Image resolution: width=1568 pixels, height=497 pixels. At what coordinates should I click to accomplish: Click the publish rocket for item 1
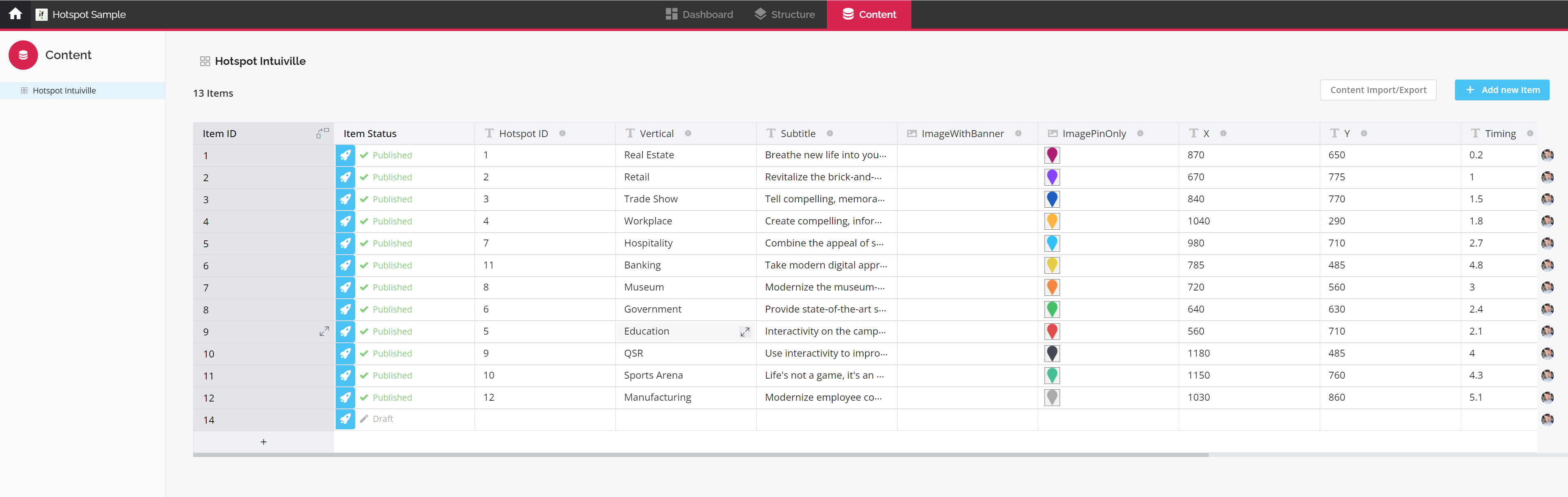tap(345, 155)
